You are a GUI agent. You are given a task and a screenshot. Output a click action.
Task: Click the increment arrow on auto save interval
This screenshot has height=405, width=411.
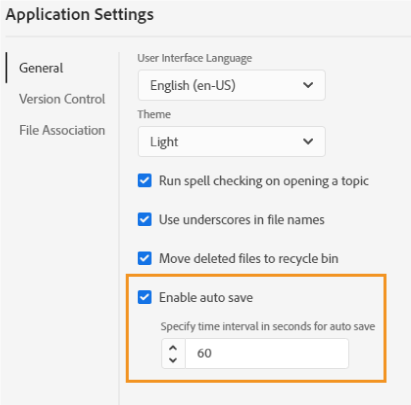[x=173, y=348]
